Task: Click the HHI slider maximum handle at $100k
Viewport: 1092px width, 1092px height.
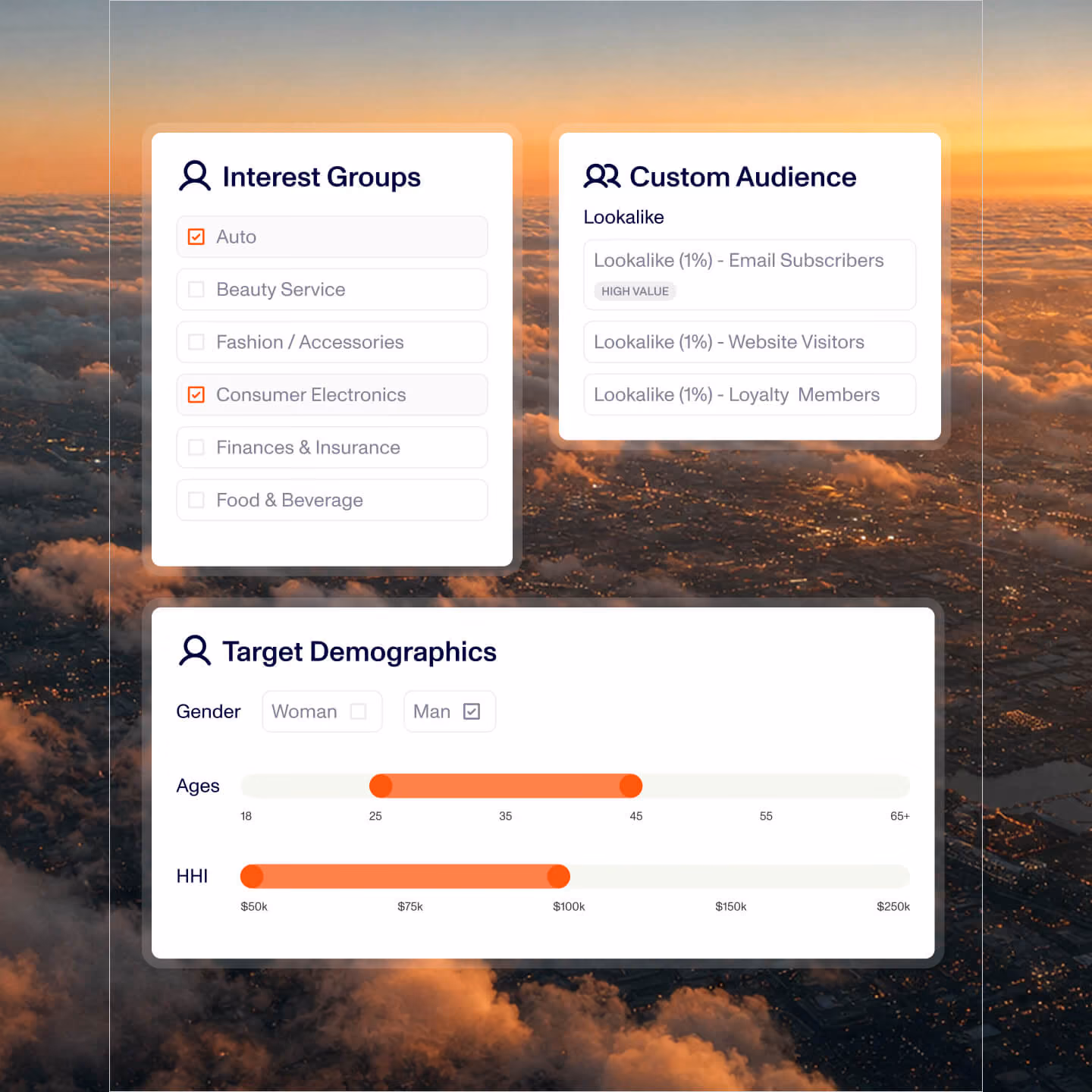Action: (x=558, y=877)
